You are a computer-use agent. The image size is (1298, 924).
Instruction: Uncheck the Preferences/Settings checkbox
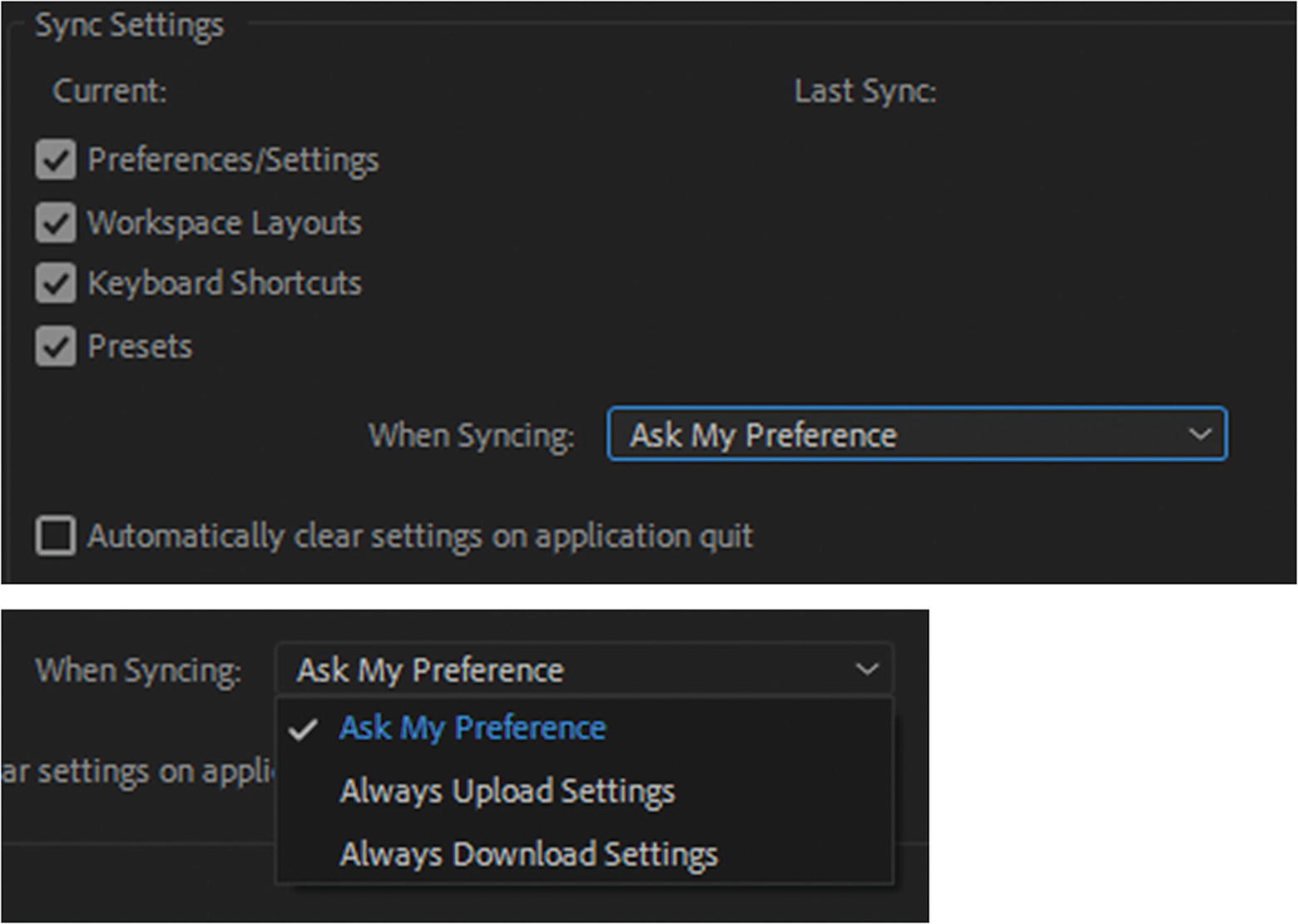[56, 160]
